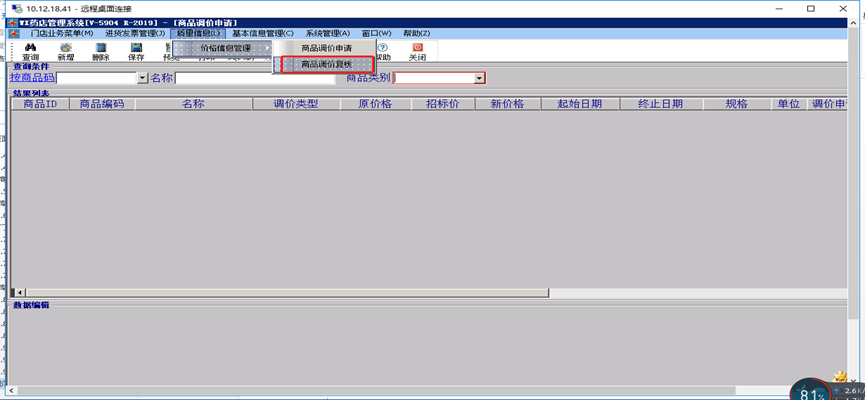The width and height of the screenshot is (865, 400).
Task: Expand the 按商品码 combo box arrow
Action: [142, 78]
